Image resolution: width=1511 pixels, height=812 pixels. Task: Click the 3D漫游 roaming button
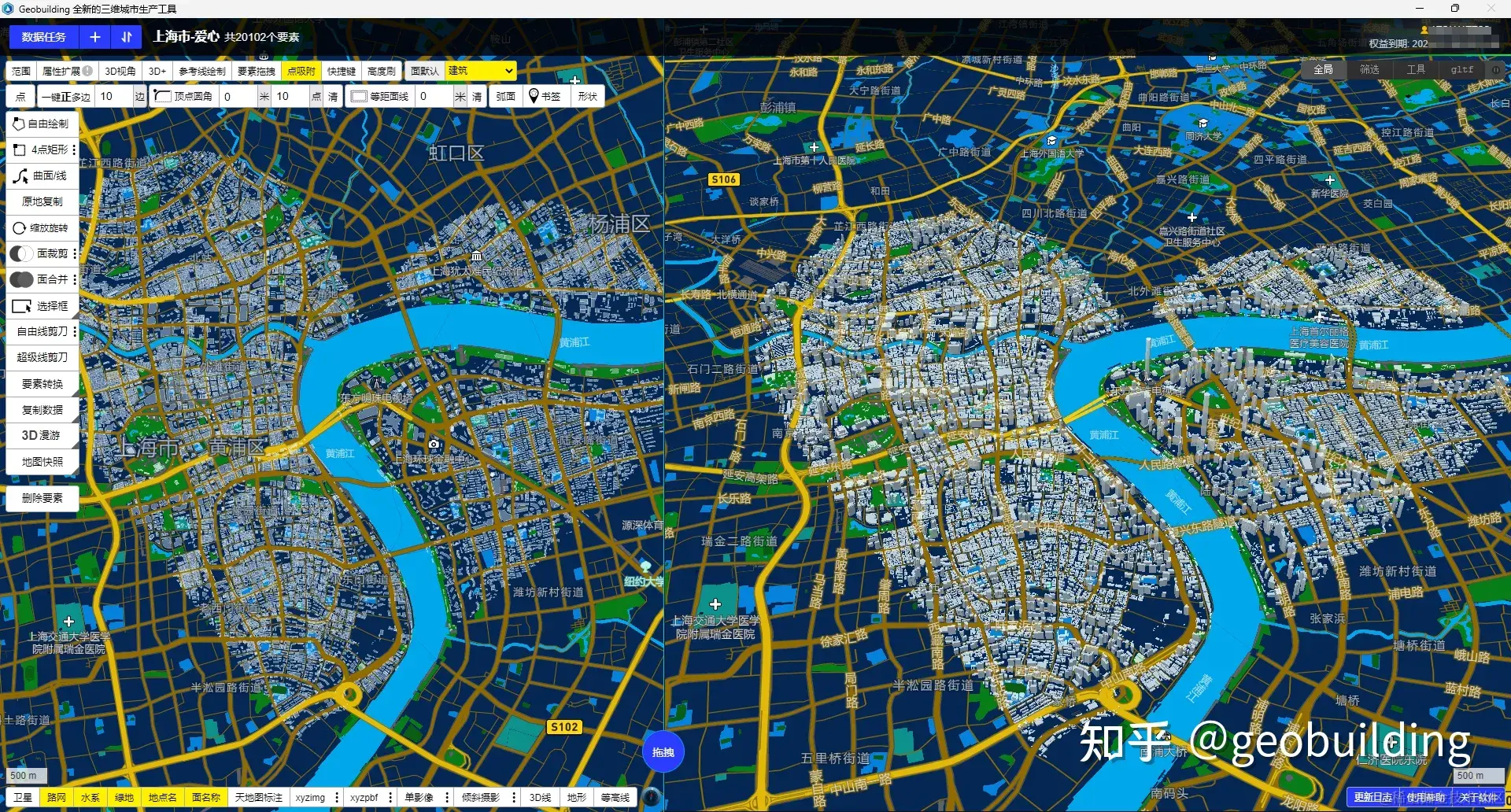pyautogui.click(x=42, y=435)
